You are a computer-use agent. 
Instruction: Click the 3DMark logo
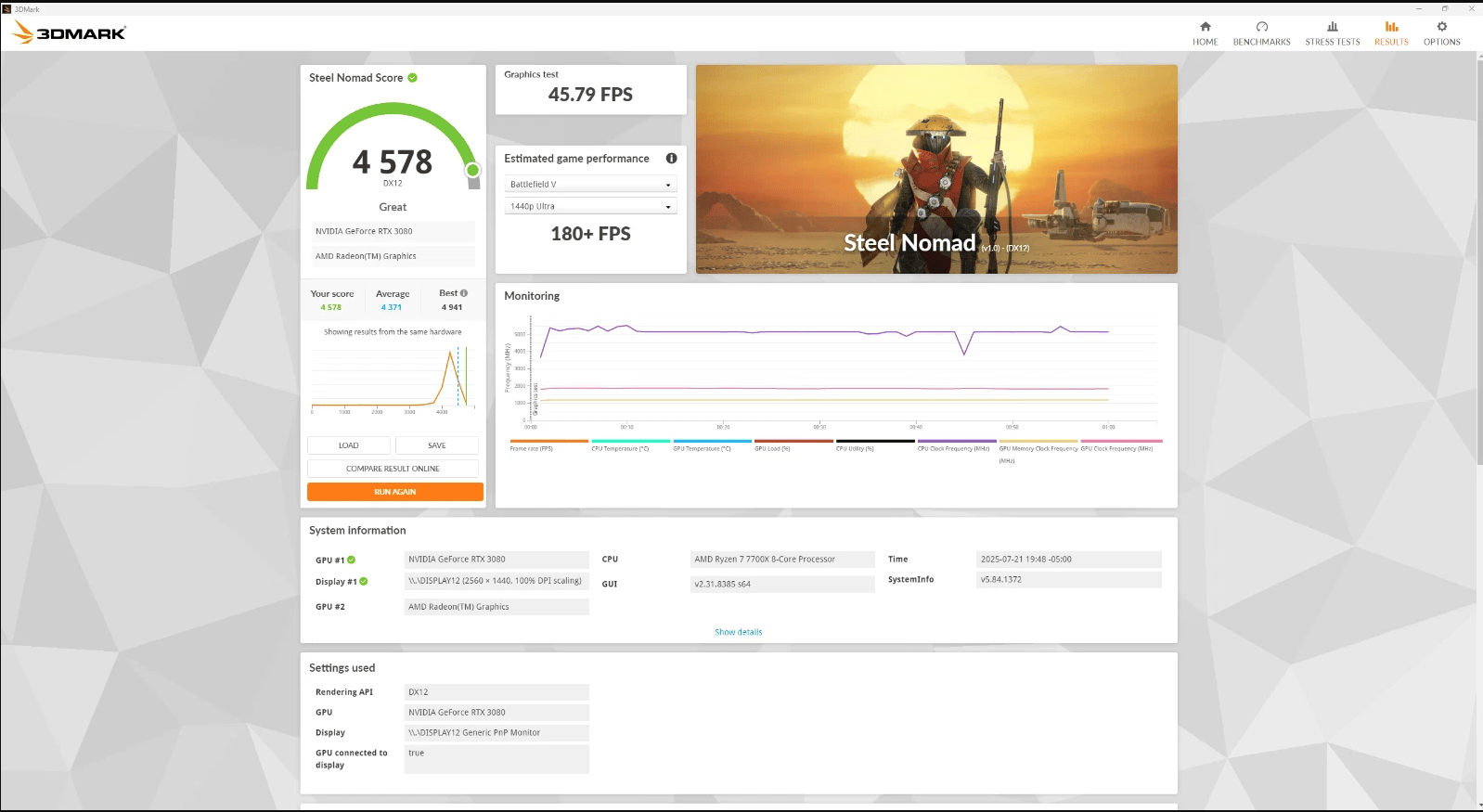(x=70, y=32)
